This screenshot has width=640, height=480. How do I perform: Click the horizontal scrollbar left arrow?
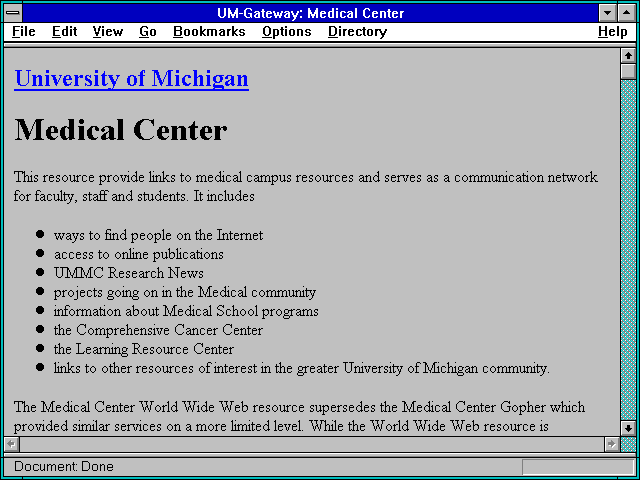(11, 444)
